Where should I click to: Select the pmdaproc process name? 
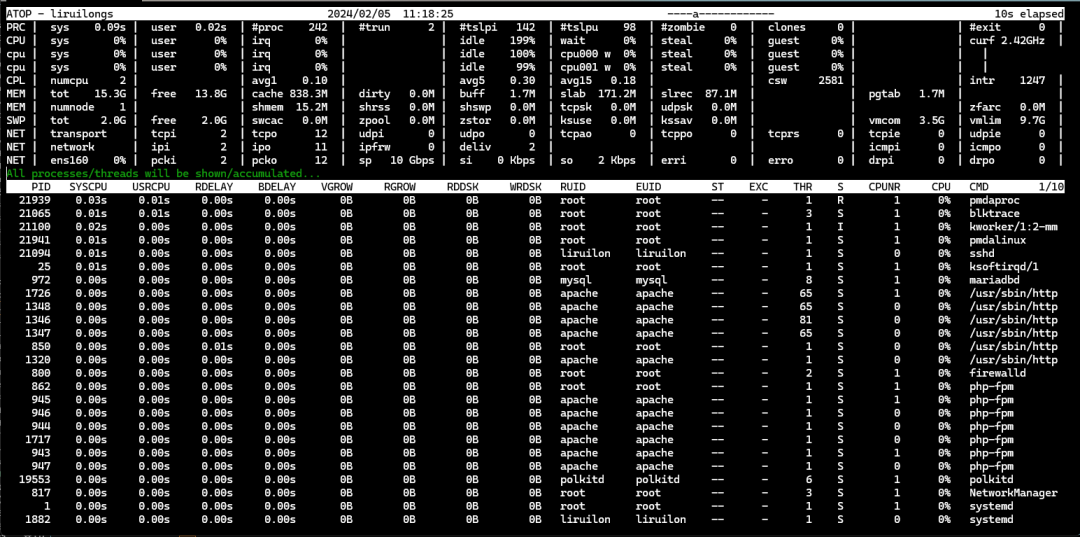coord(994,200)
